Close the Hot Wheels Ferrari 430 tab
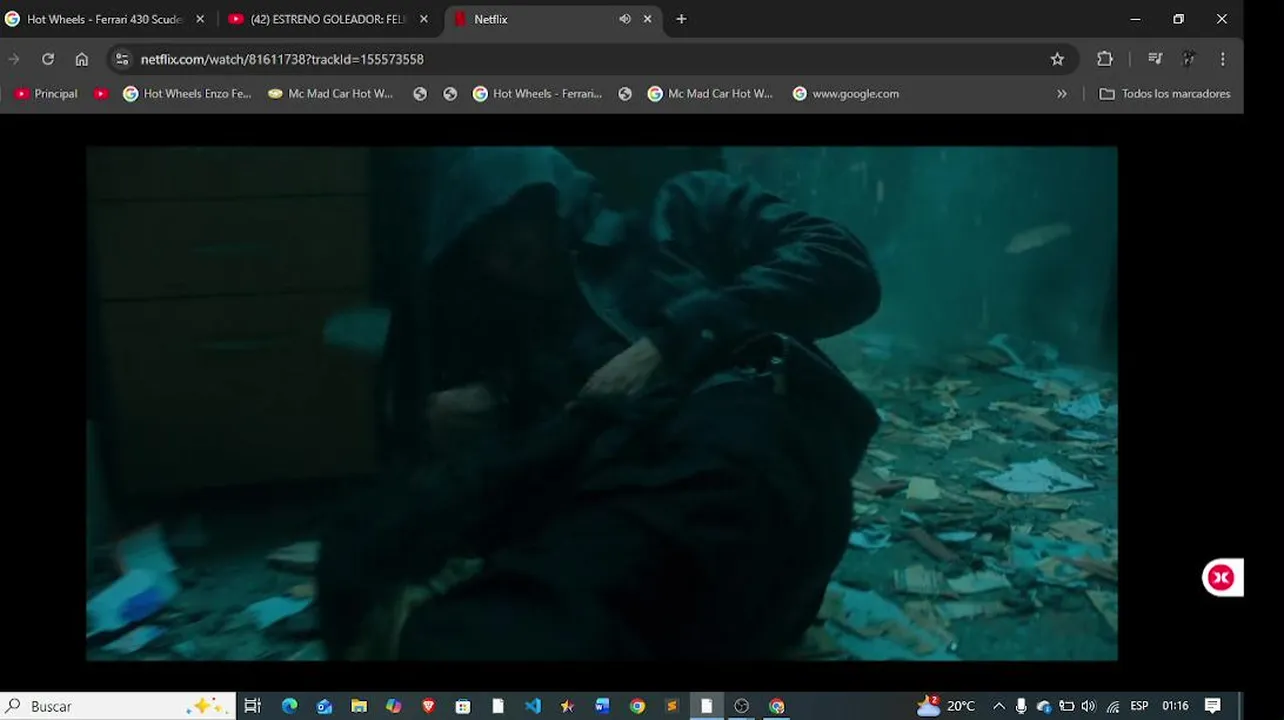 pos(200,19)
